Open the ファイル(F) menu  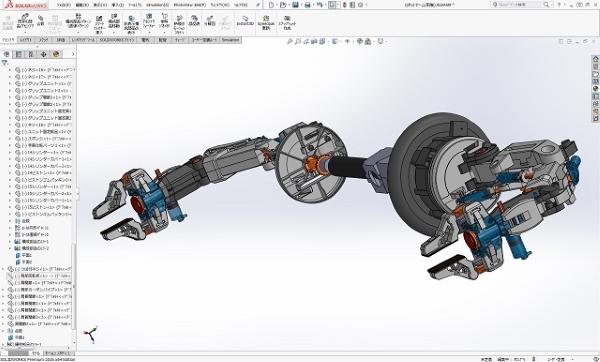click(x=64, y=5)
